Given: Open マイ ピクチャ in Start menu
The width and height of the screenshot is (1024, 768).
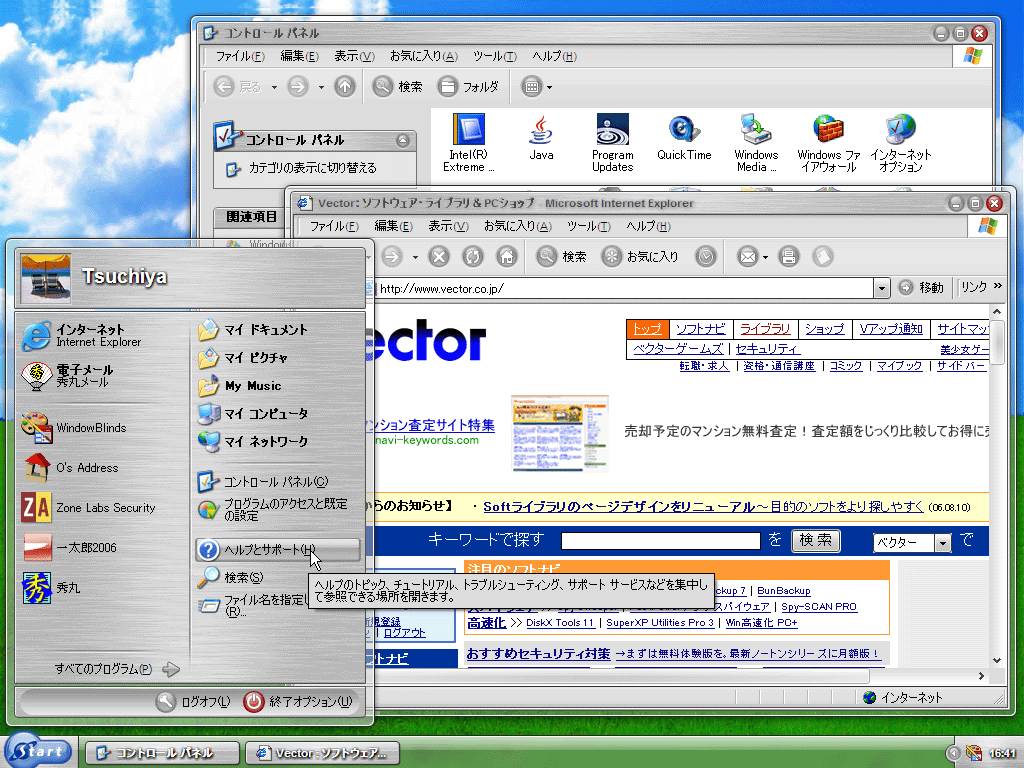Looking at the screenshot, I should 243,358.
